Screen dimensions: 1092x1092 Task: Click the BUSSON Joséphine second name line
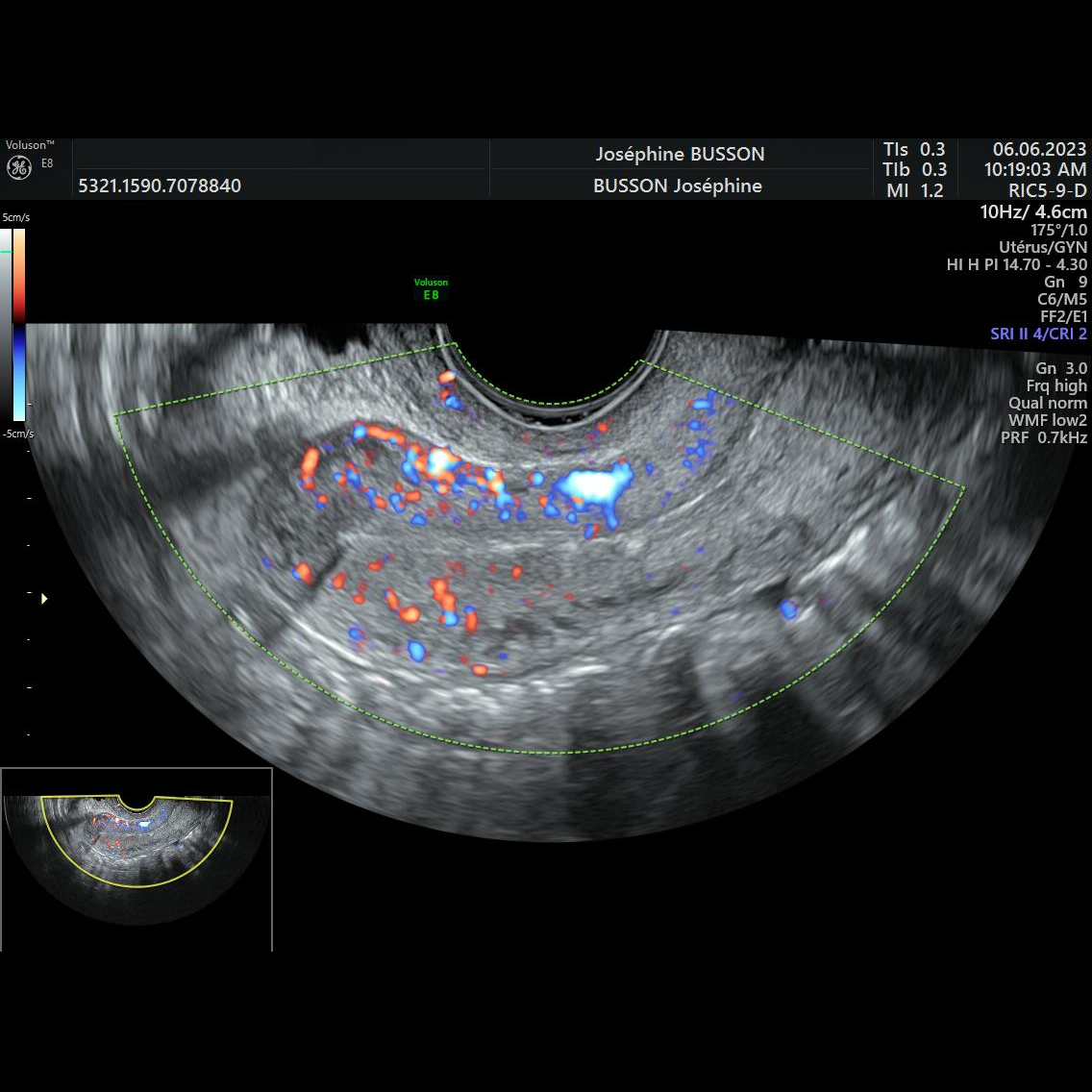pos(677,186)
